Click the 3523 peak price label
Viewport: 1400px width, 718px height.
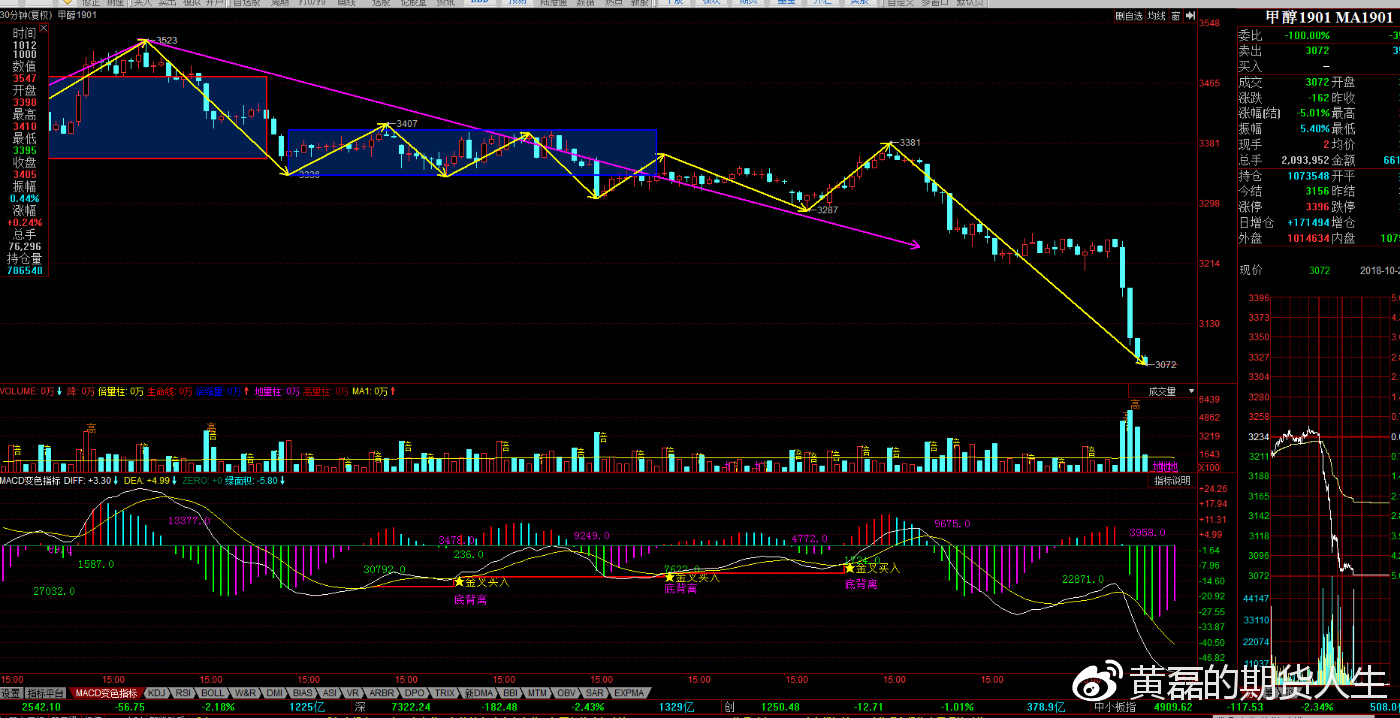point(166,41)
